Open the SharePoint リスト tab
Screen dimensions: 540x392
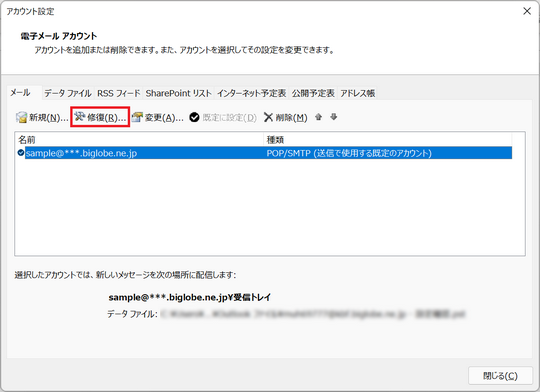click(x=178, y=93)
